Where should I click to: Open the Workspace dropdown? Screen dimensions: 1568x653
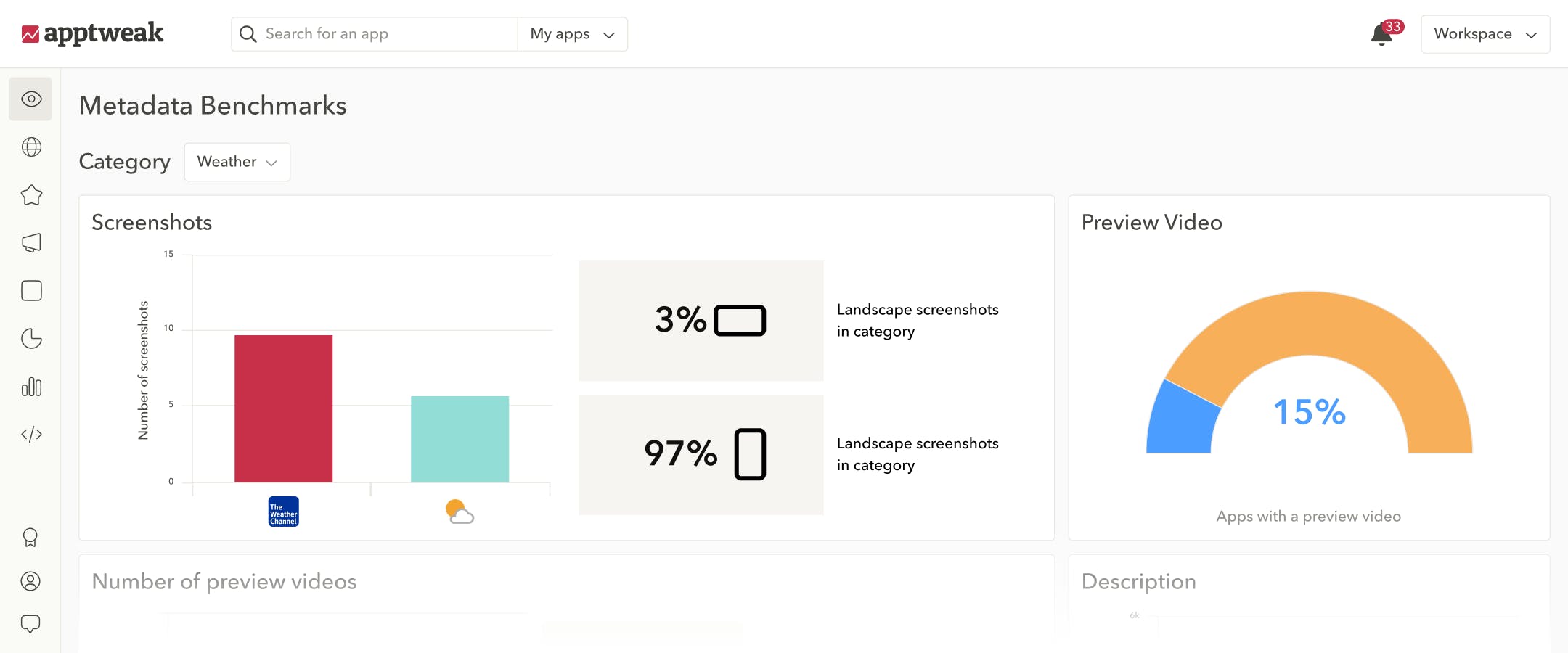point(1484,33)
